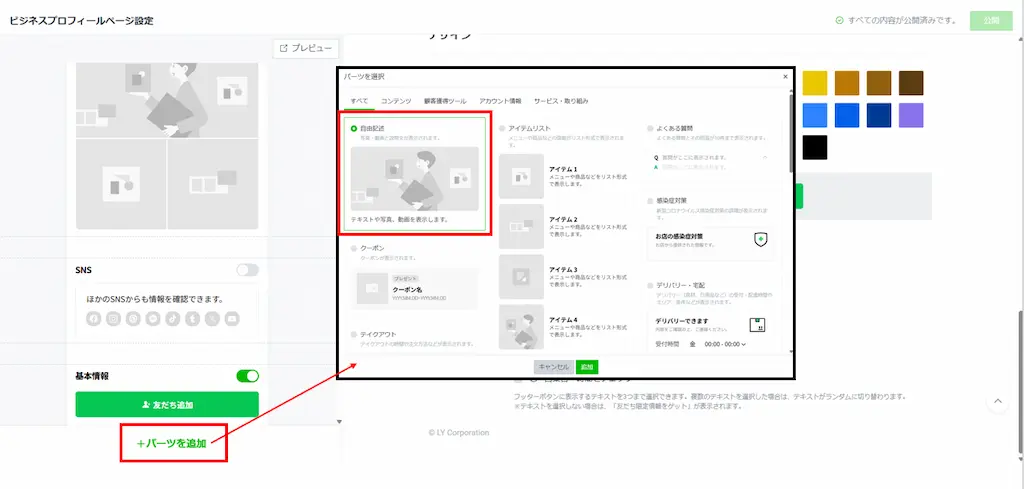Image resolution: width=1024 pixels, height=489 pixels.
Task: Toggle the SNS switch on
Action: tap(247, 270)
